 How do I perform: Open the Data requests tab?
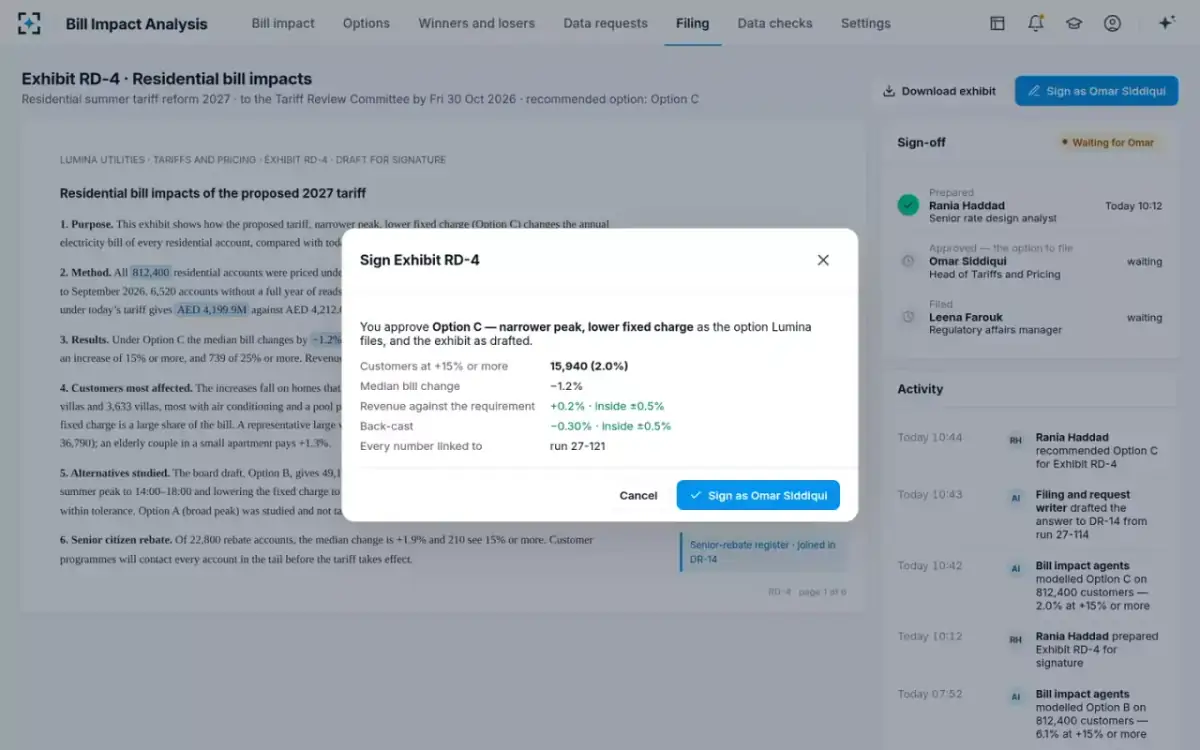[x=605, y=23]
